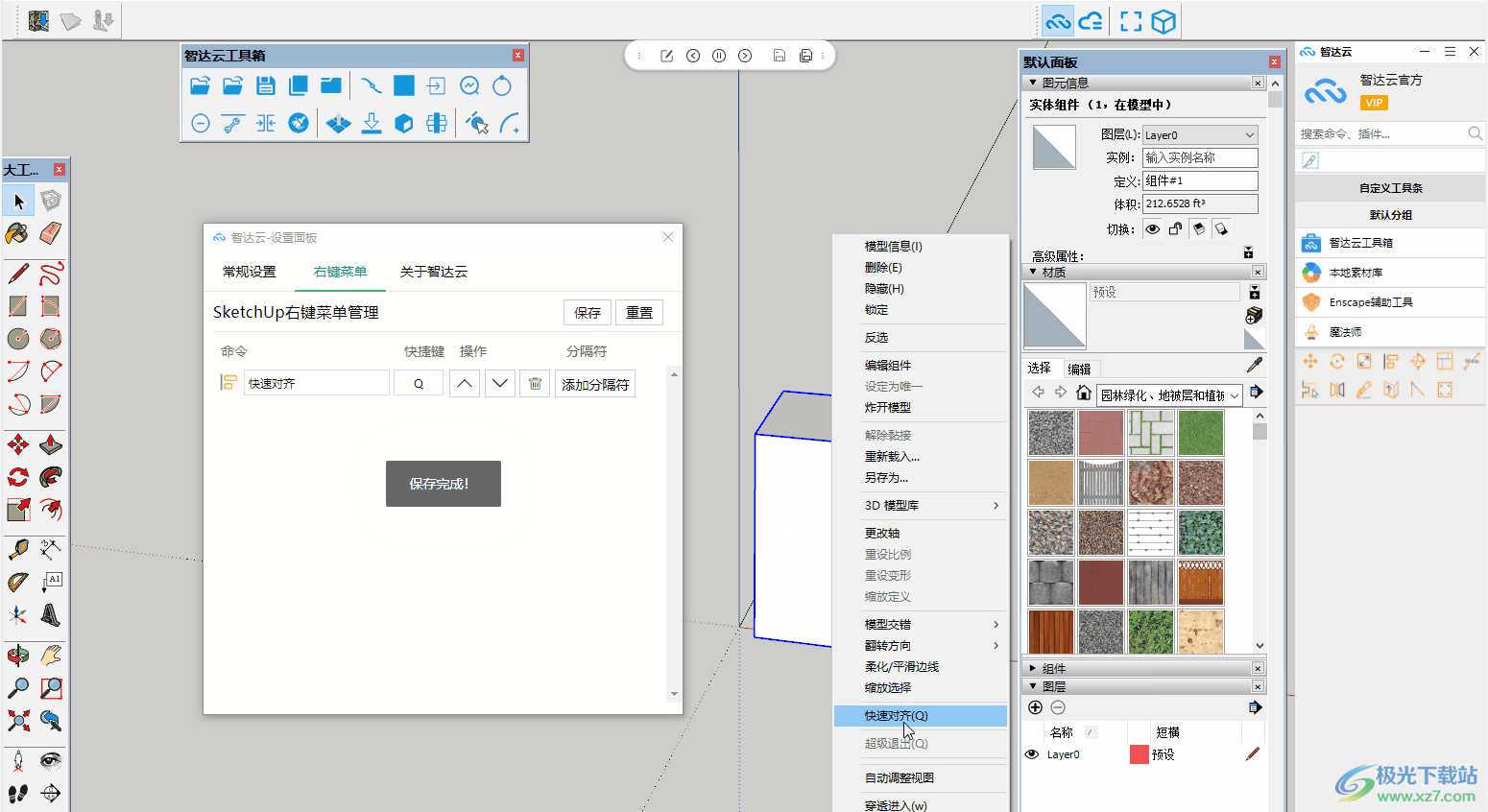Expand 高级属性 details icon
Image resolution: width=1488 pixels, height=812 pixels.
[1248, 253]
